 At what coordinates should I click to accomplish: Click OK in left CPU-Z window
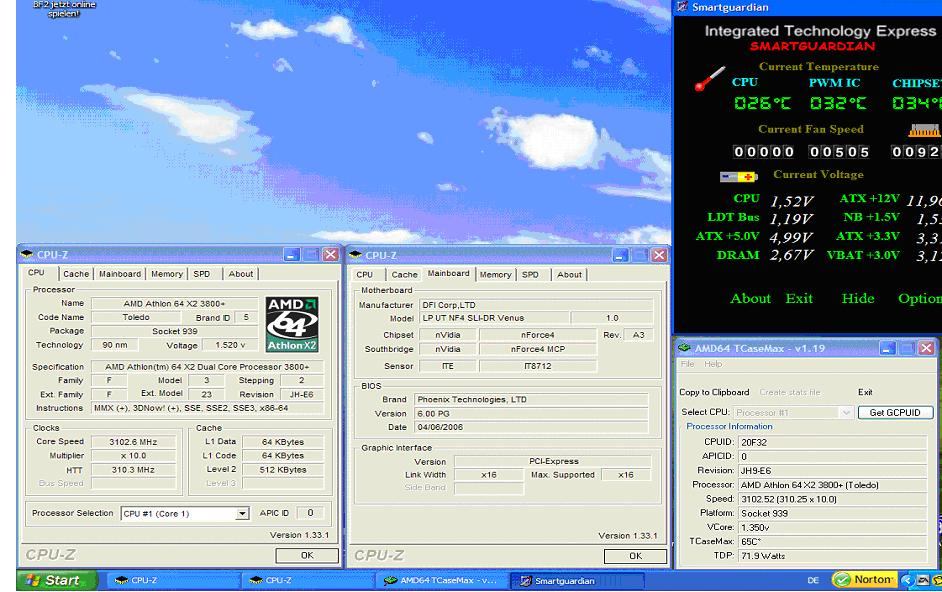[307, 555]
